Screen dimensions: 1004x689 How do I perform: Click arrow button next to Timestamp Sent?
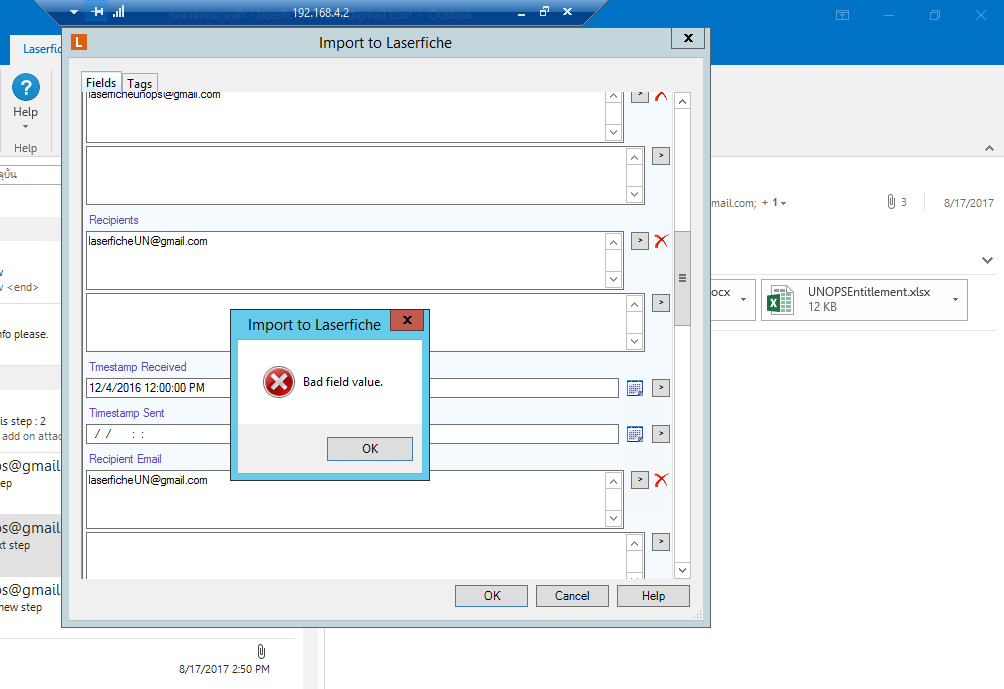(661, 434)
